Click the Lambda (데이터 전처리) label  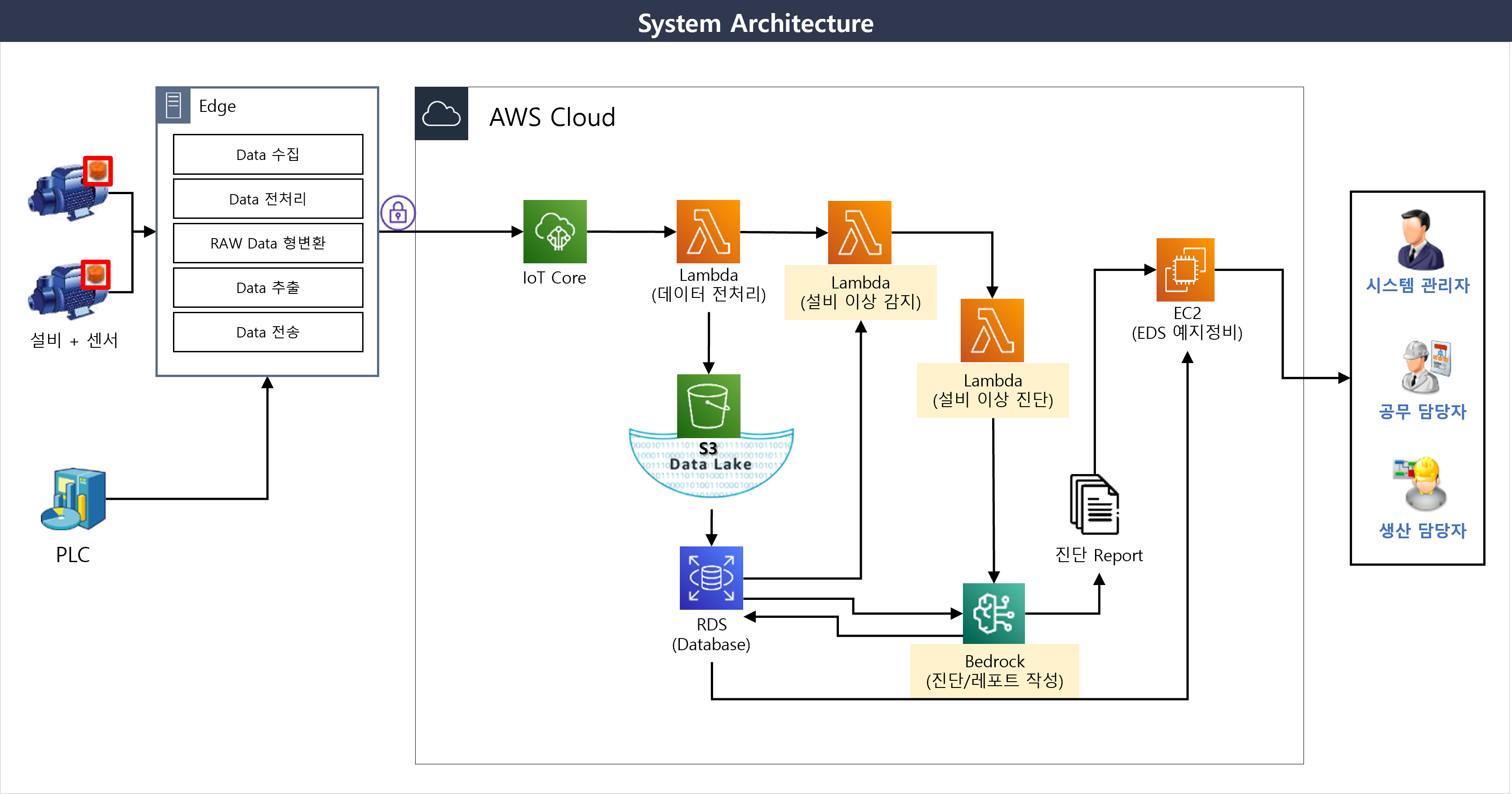click(x=709, y=284)
